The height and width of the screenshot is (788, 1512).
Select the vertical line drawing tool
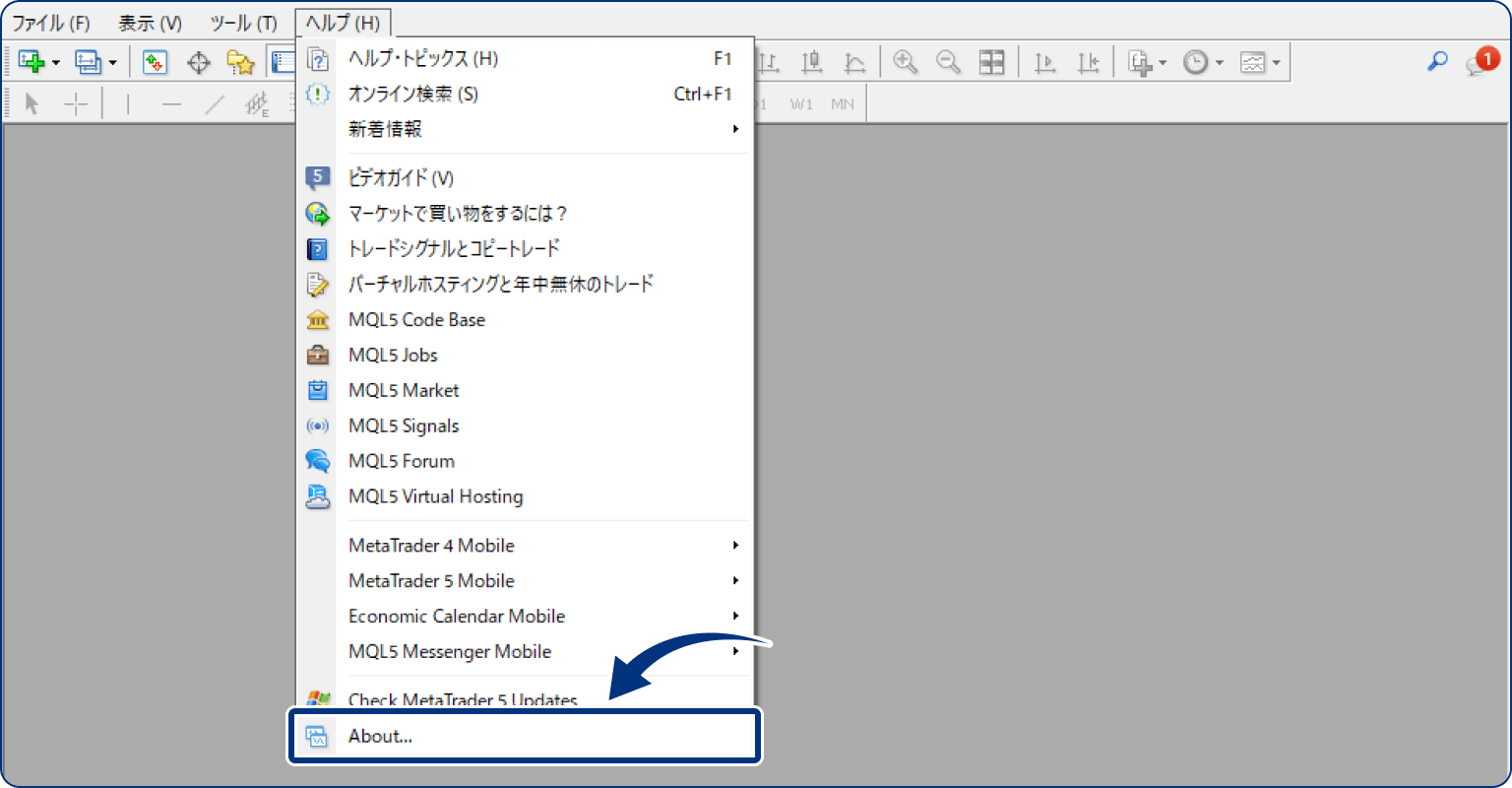[x=128, y=103]
